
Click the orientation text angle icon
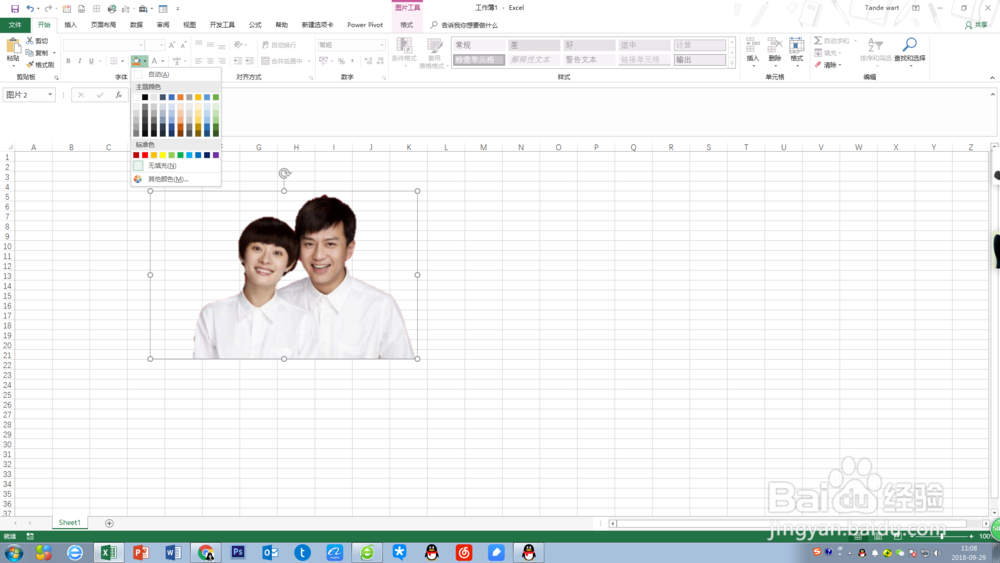click(238, 45)
